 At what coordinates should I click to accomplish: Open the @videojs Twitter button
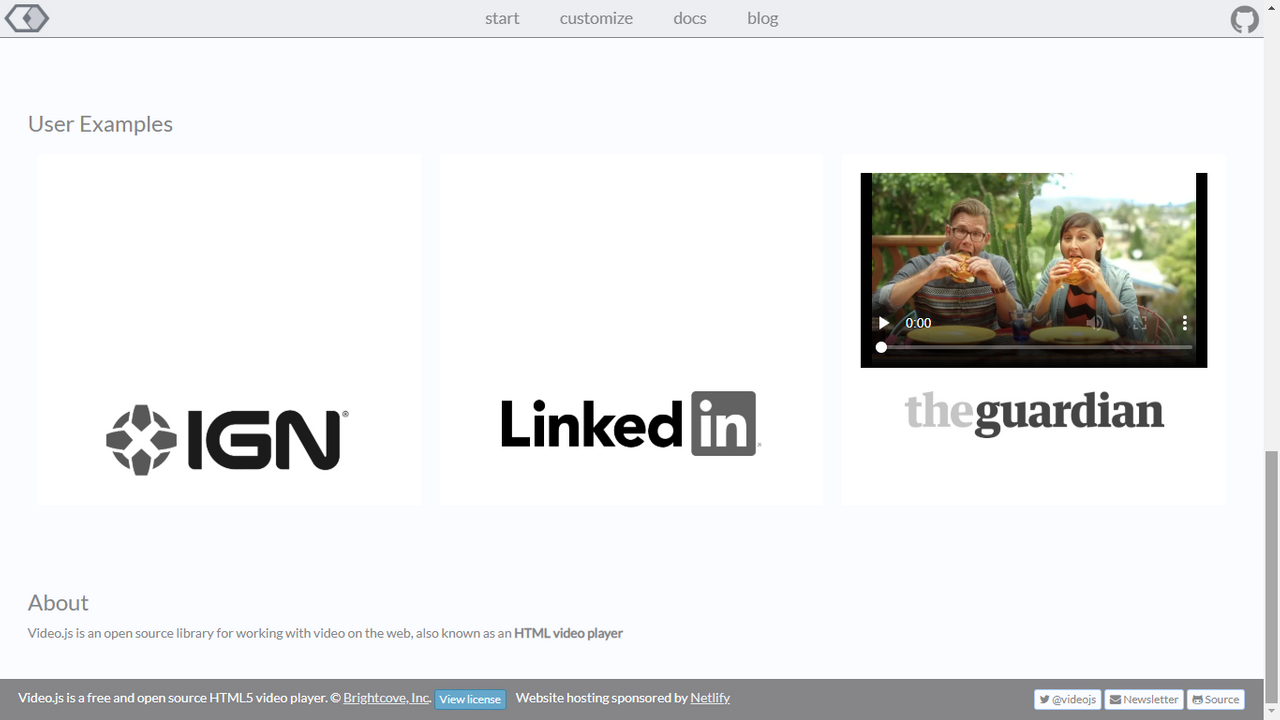pos(1068,699)
